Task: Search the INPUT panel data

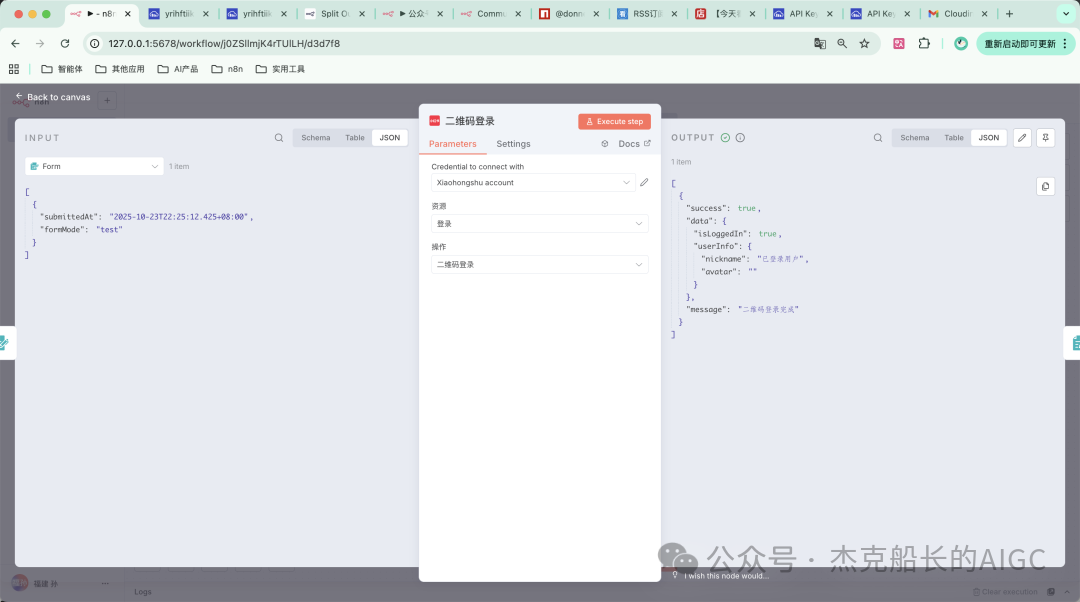Action: [279, 138]
